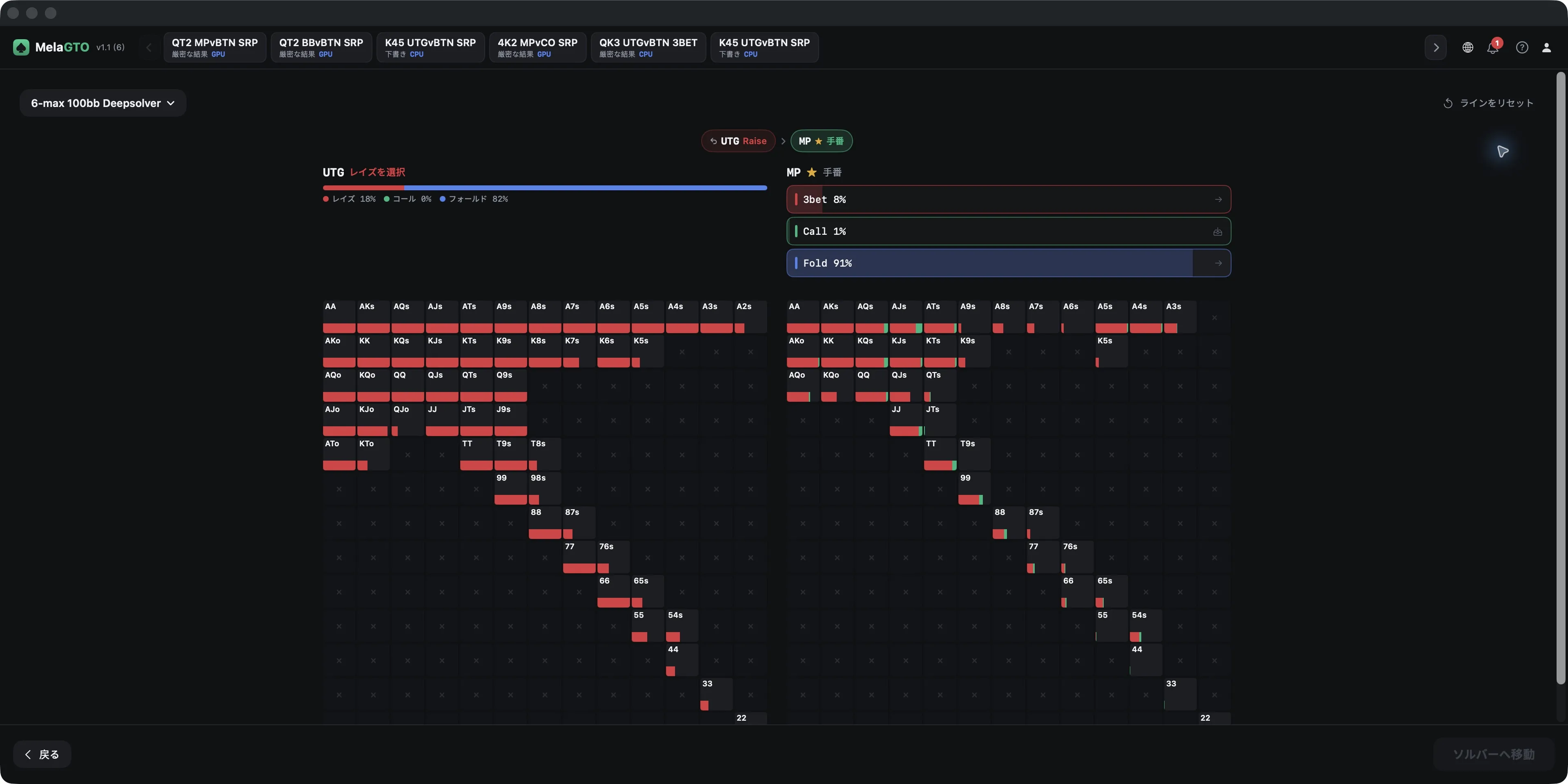Click the inbox icon on Call row
Viewport: 1568px width, 784px height.
pyautogui.click(x=1217, y=231)
